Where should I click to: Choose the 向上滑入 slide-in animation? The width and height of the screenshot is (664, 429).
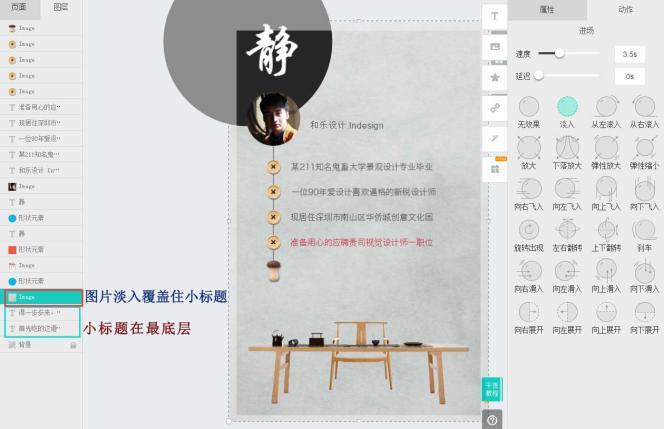[606, 276]
